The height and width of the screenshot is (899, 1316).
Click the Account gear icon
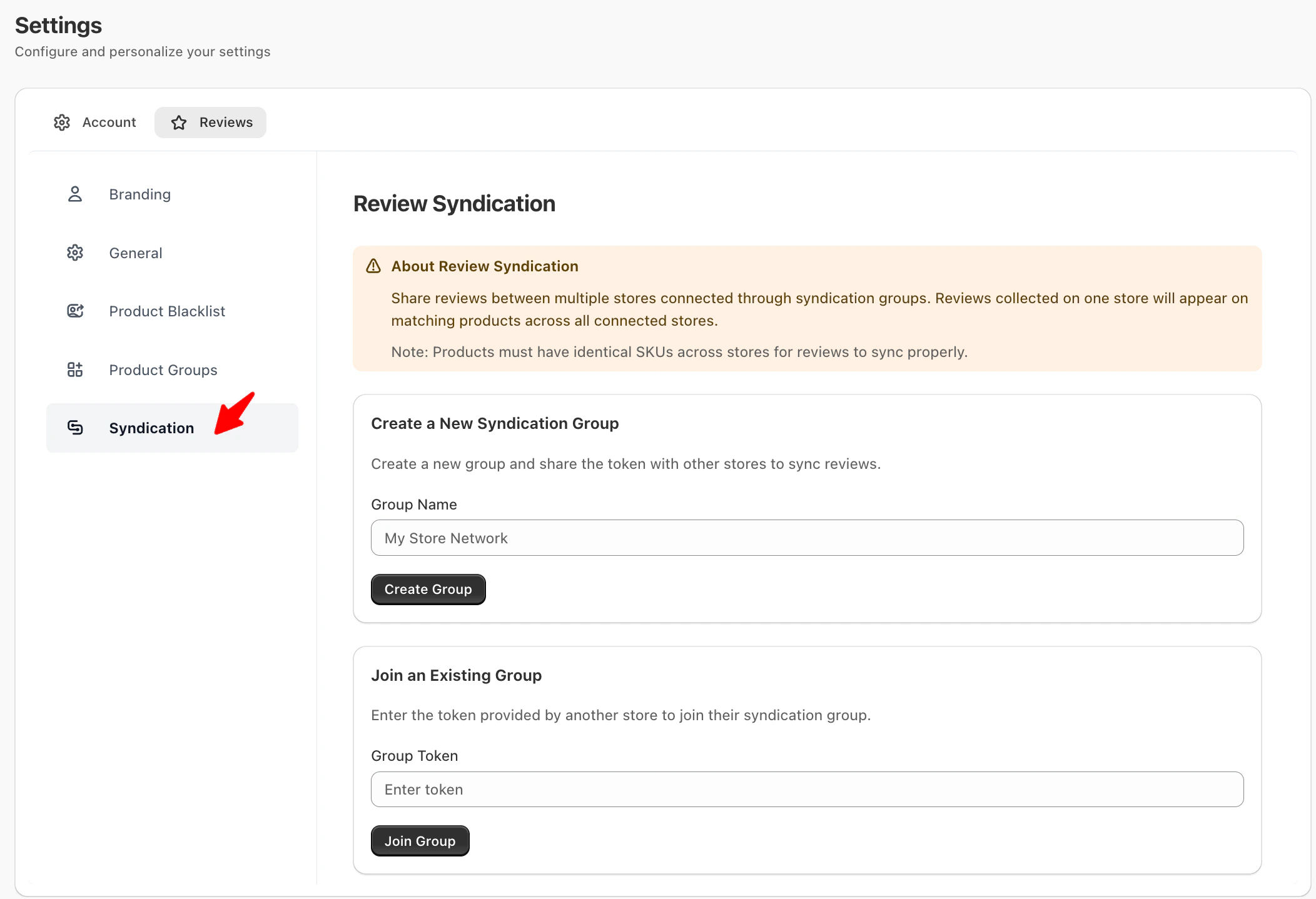(62, 123)
